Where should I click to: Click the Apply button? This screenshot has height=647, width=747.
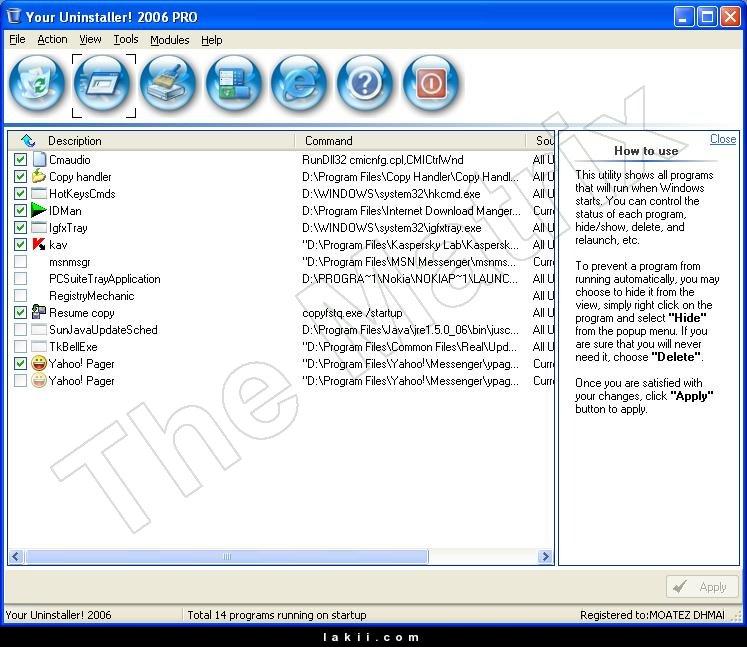(x=702, y=586)
